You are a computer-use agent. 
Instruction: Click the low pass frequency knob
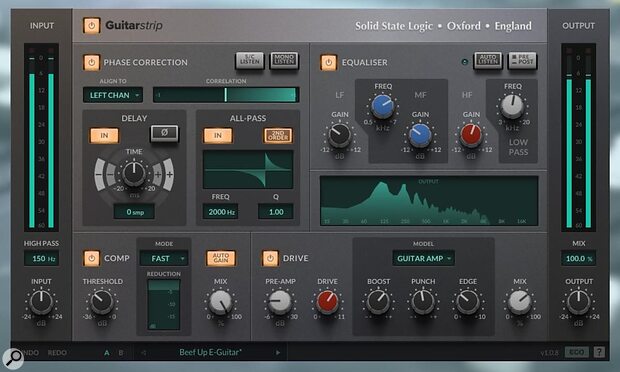click(512, 106)
